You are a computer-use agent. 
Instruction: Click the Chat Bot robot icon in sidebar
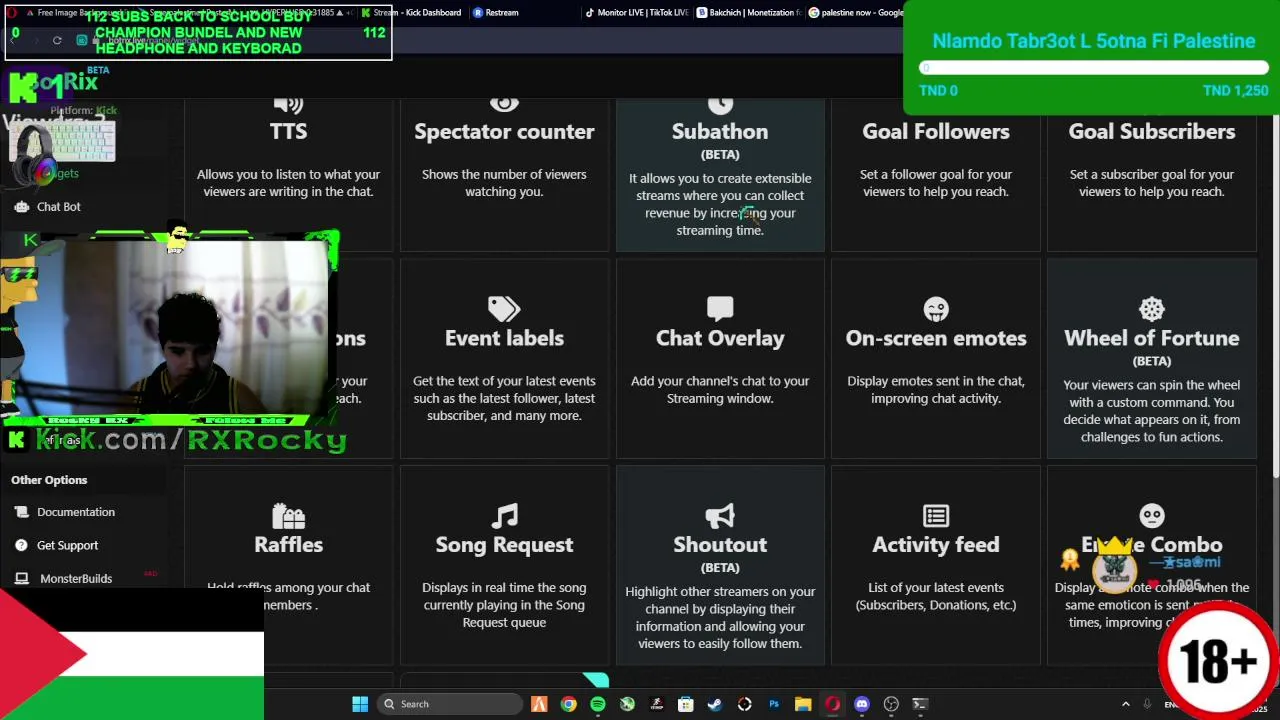tap(21, 206)
